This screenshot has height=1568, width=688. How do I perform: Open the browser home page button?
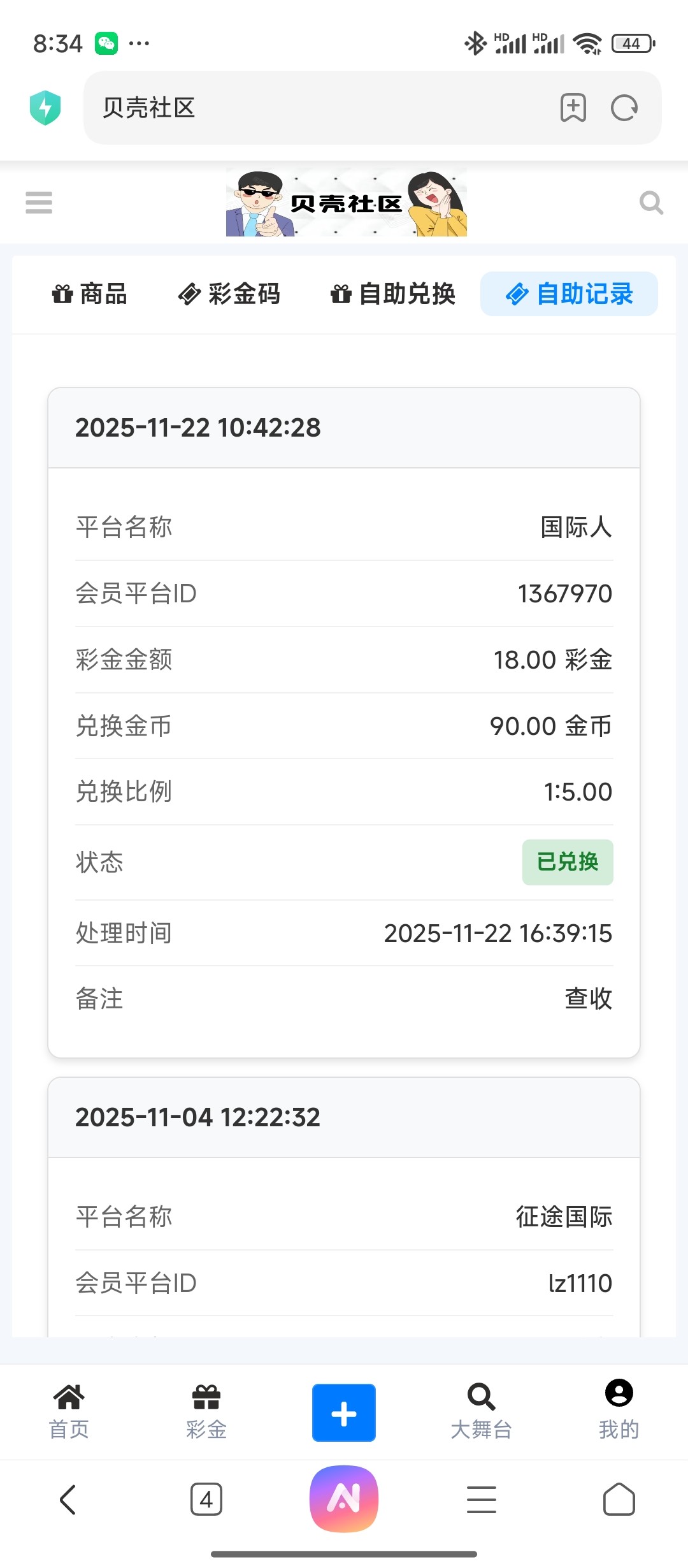click(x=619, y=1499)
